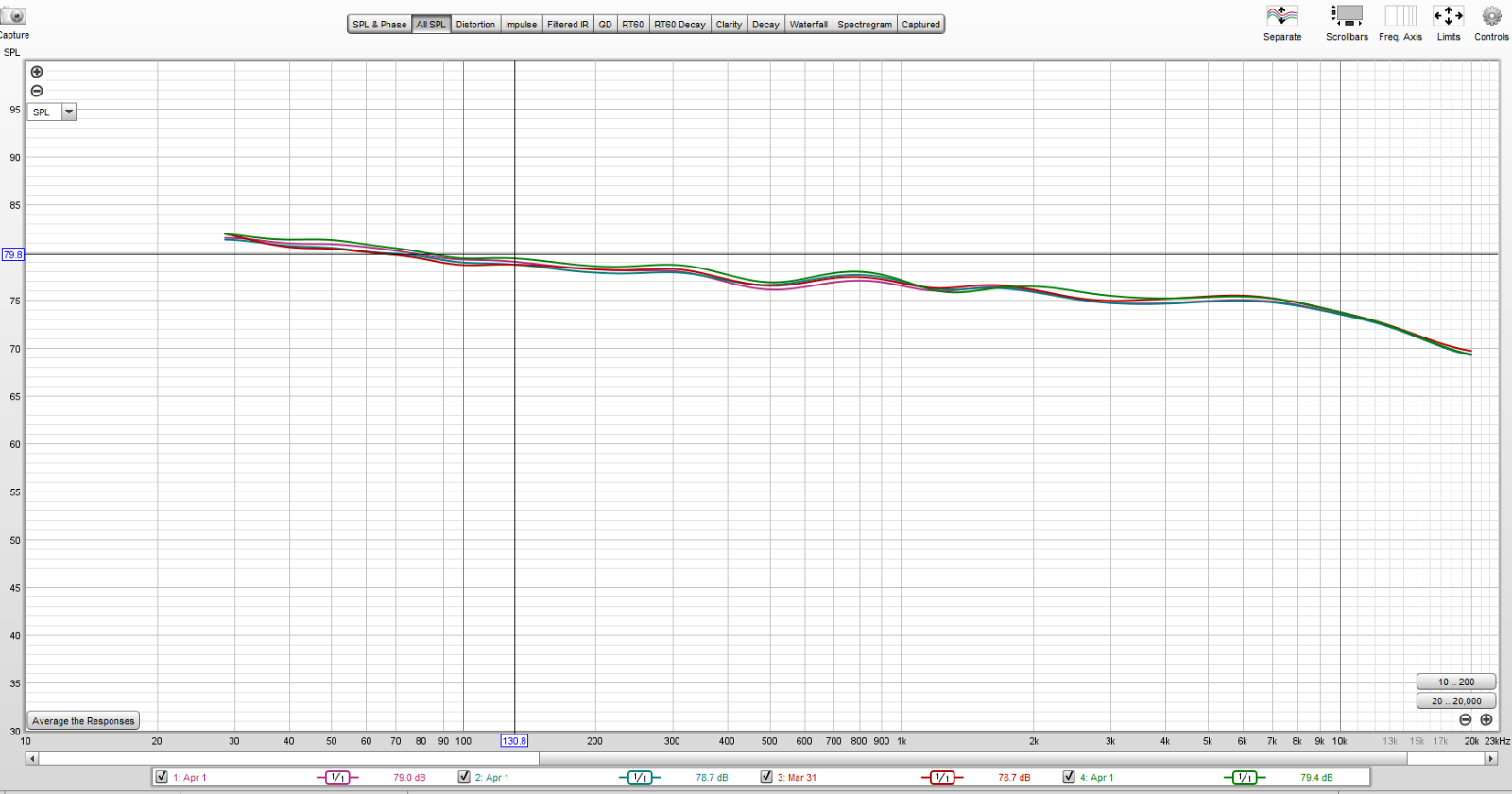
Task: Open the Controls gear icon
Action: [1491, 16]
